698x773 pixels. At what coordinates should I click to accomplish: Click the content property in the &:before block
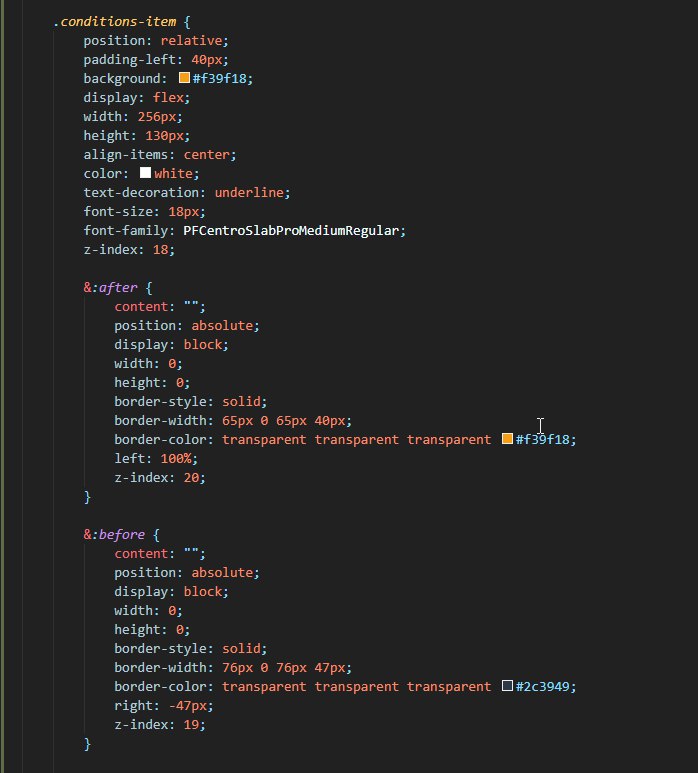tap(141, 554)
